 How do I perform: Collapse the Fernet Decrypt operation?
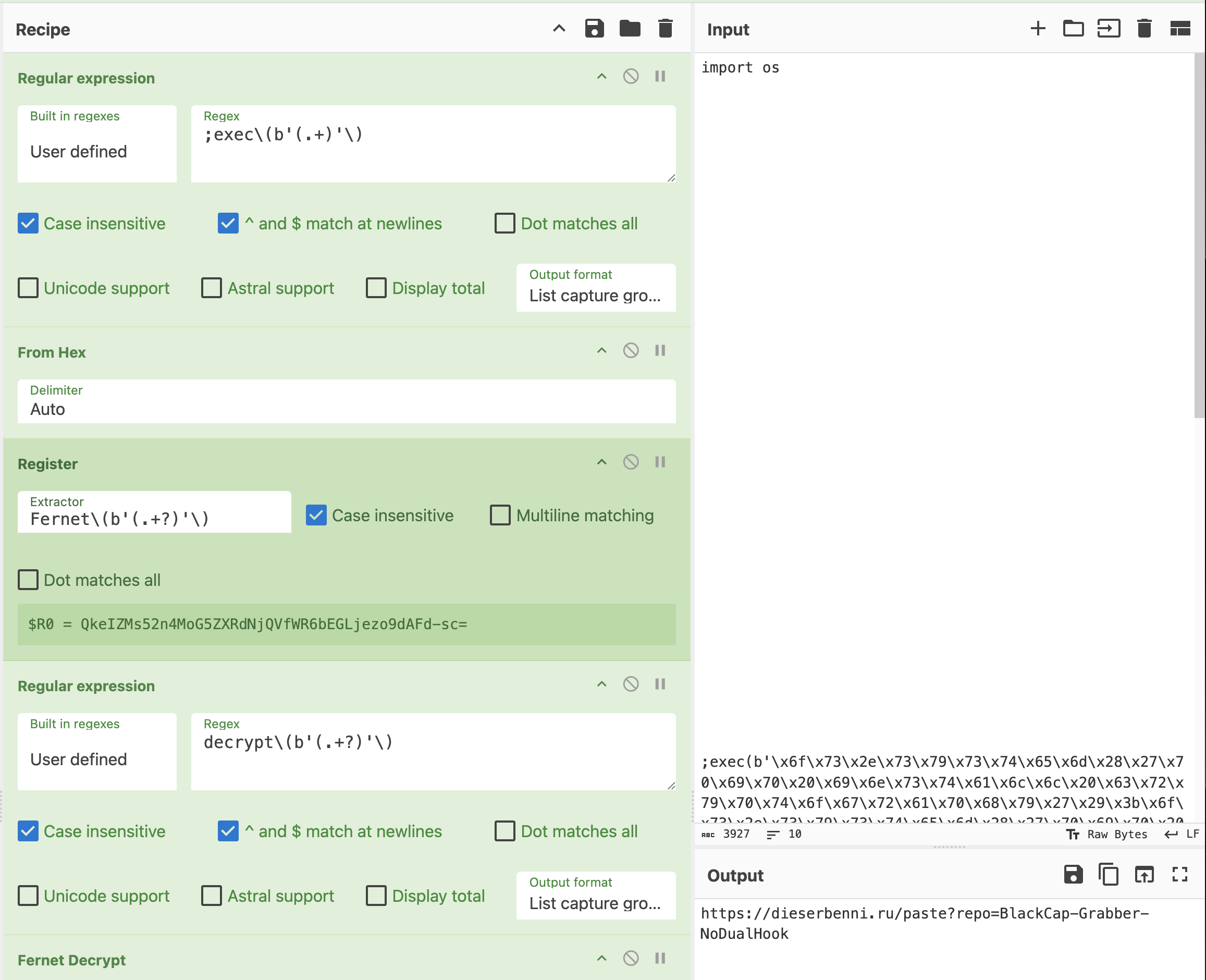pos(602,959)
